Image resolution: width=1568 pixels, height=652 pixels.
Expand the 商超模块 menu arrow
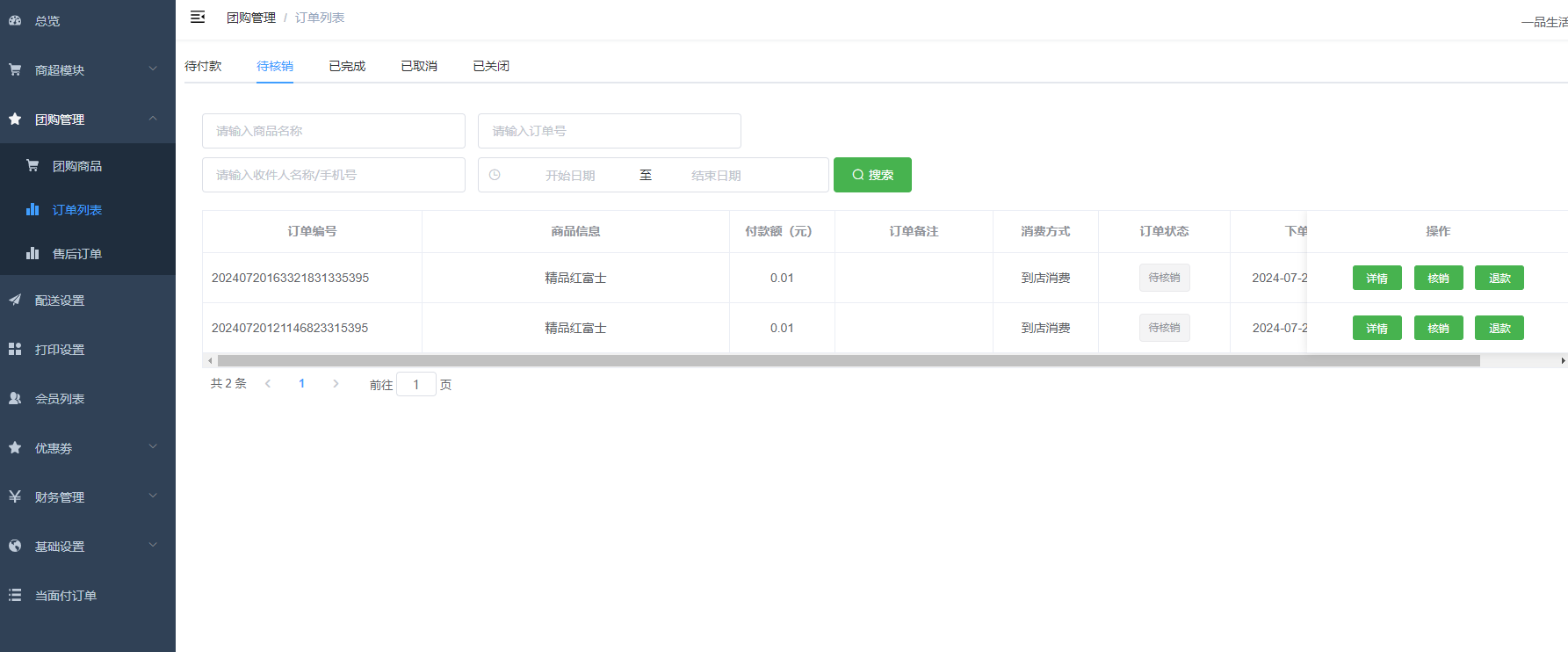[x=153, y=69]
